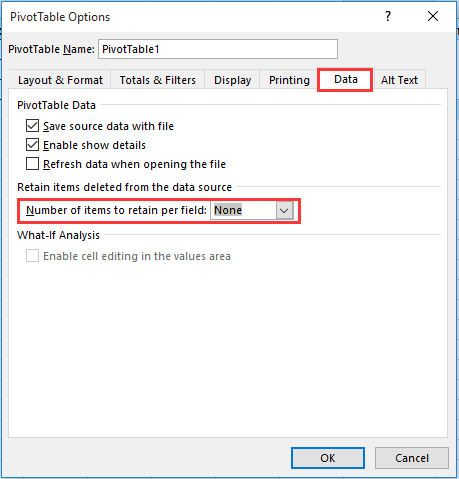Open help with the question mark icon
The image size is (459, 479).
(x=388, y=16)
